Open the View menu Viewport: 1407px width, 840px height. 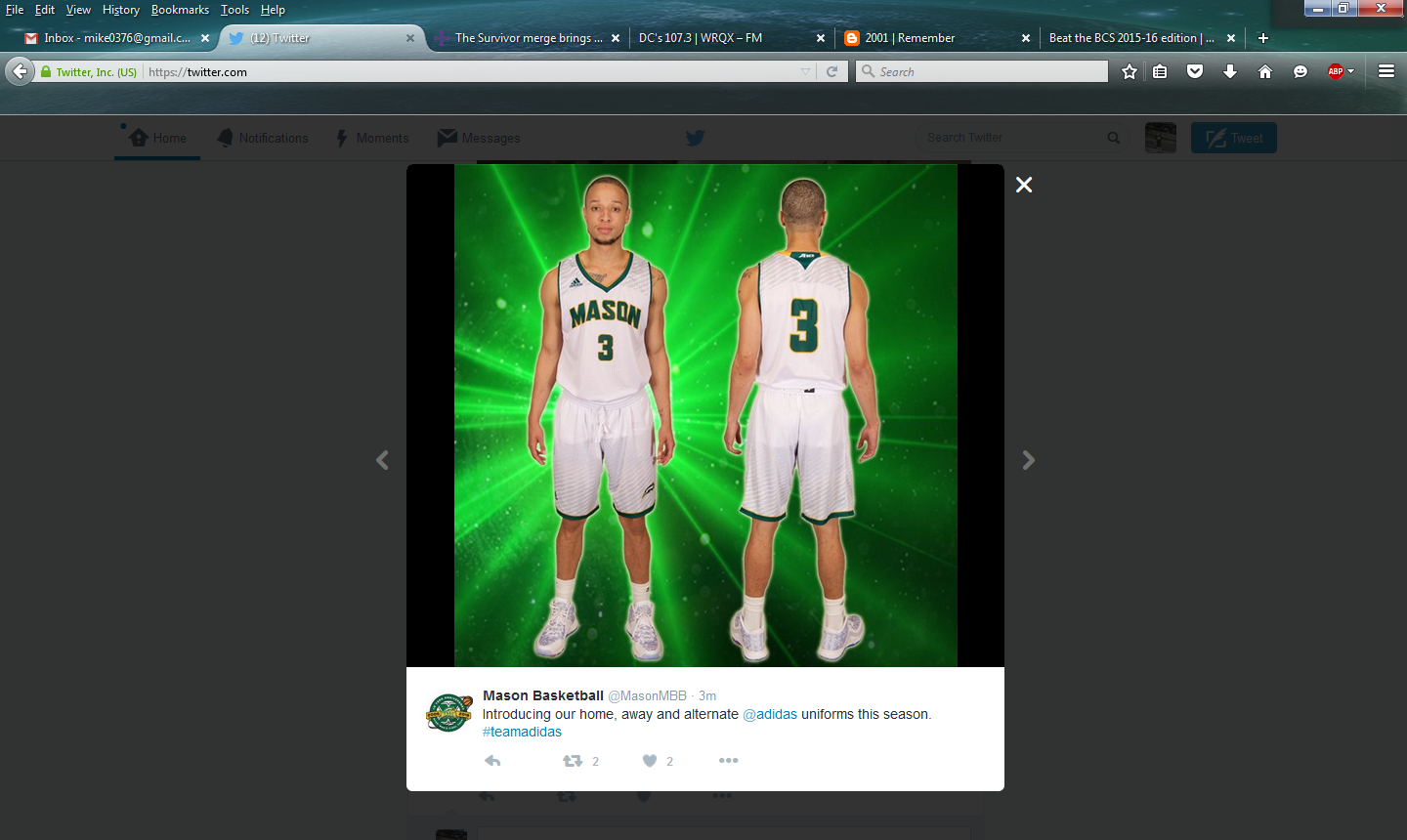point(78,10)
